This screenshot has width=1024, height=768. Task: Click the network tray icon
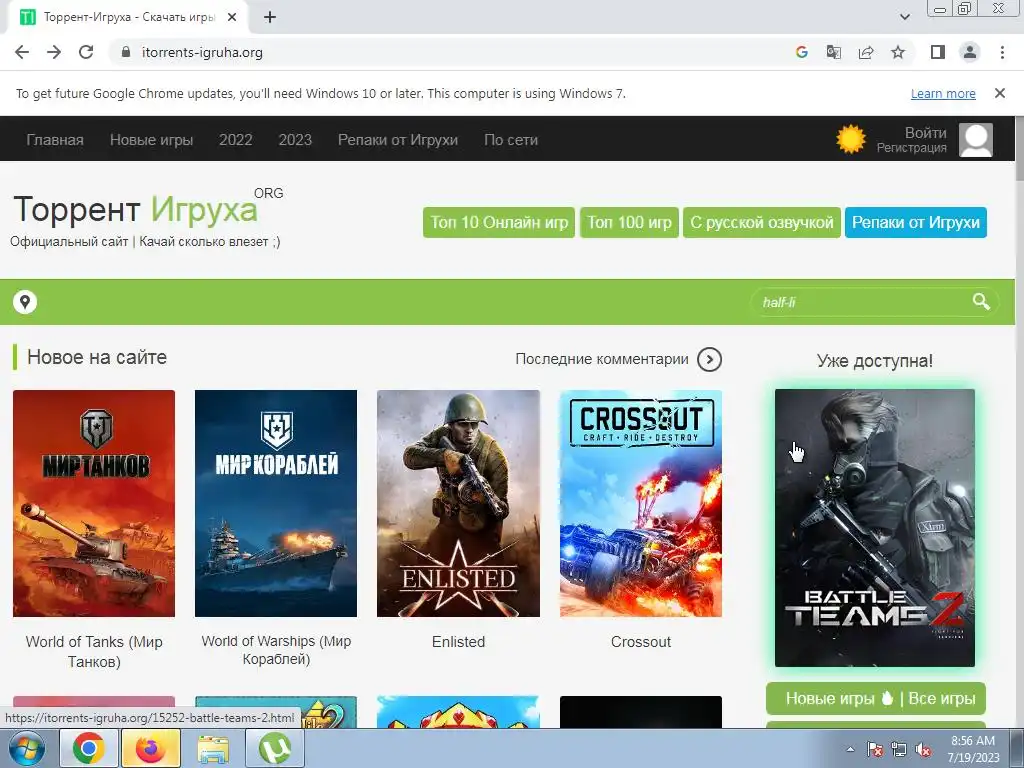(899, 749)
